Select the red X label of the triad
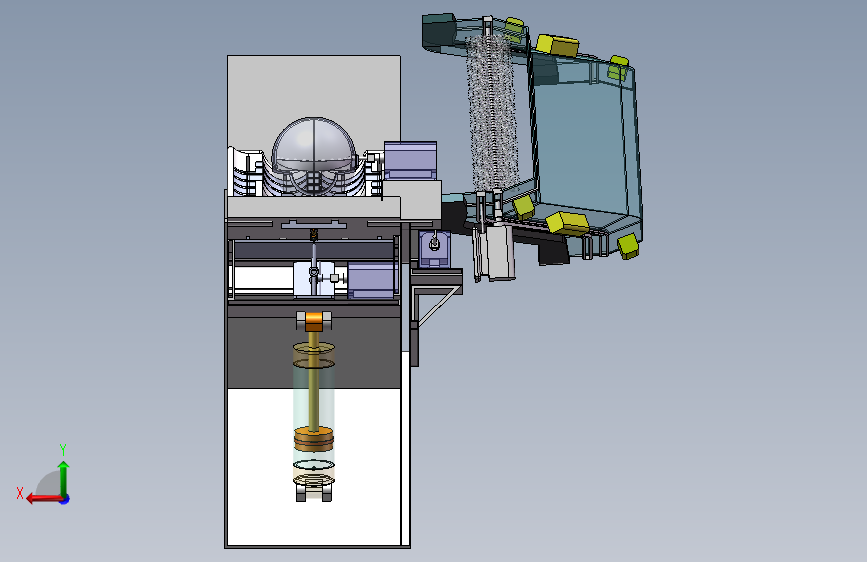The height and width of the screenshot is (562, 867). [20, 493]
